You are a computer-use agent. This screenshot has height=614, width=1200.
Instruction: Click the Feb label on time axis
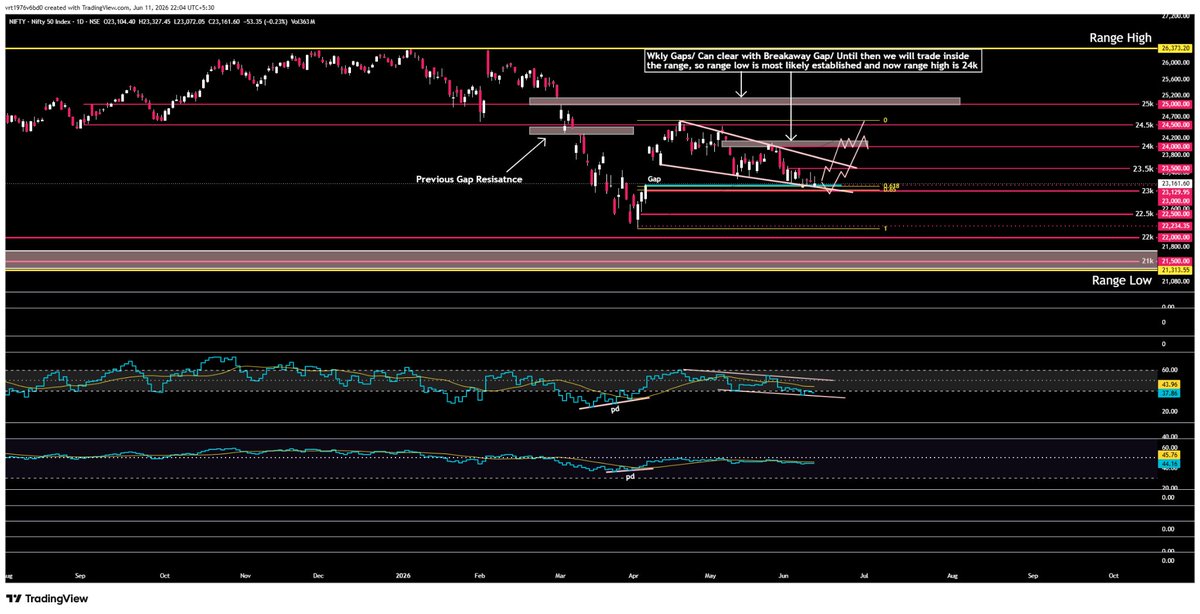pyautogui.click(x=479, y=576)
